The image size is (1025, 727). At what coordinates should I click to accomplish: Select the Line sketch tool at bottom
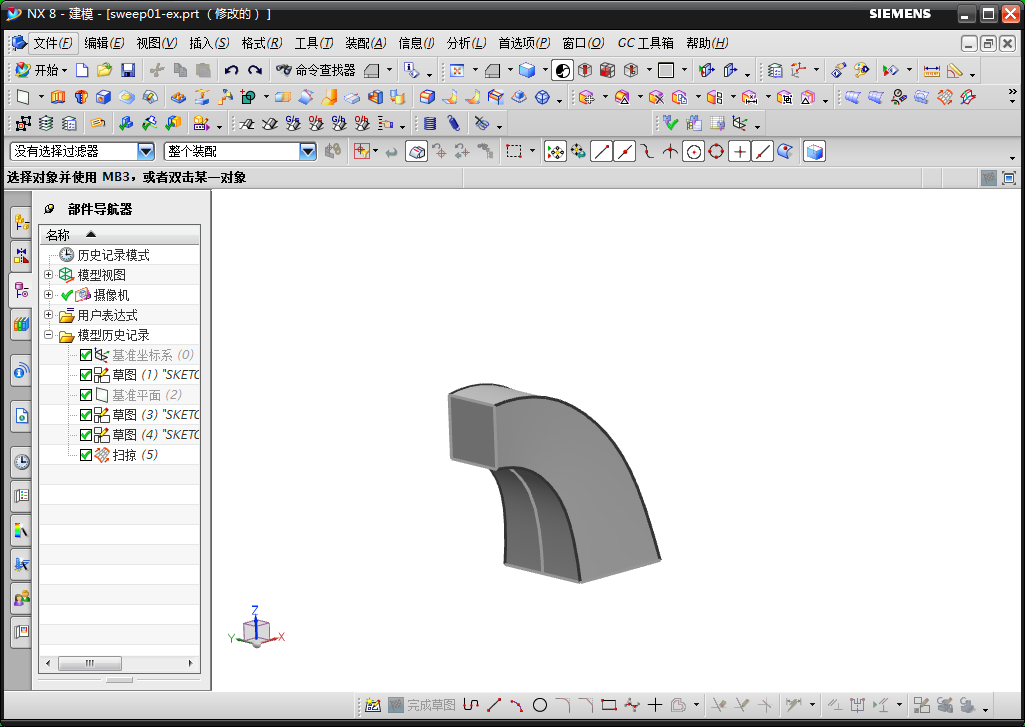tap(494, 705)
